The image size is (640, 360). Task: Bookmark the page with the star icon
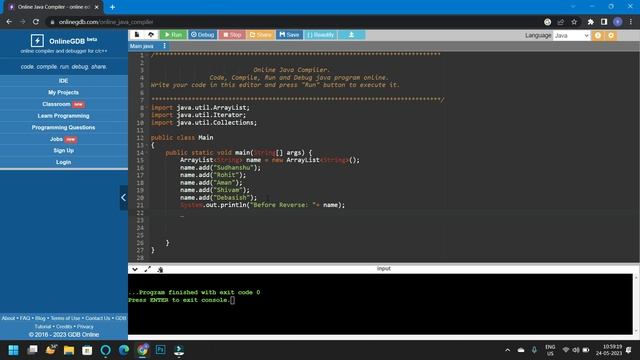(x=574, y=22)
